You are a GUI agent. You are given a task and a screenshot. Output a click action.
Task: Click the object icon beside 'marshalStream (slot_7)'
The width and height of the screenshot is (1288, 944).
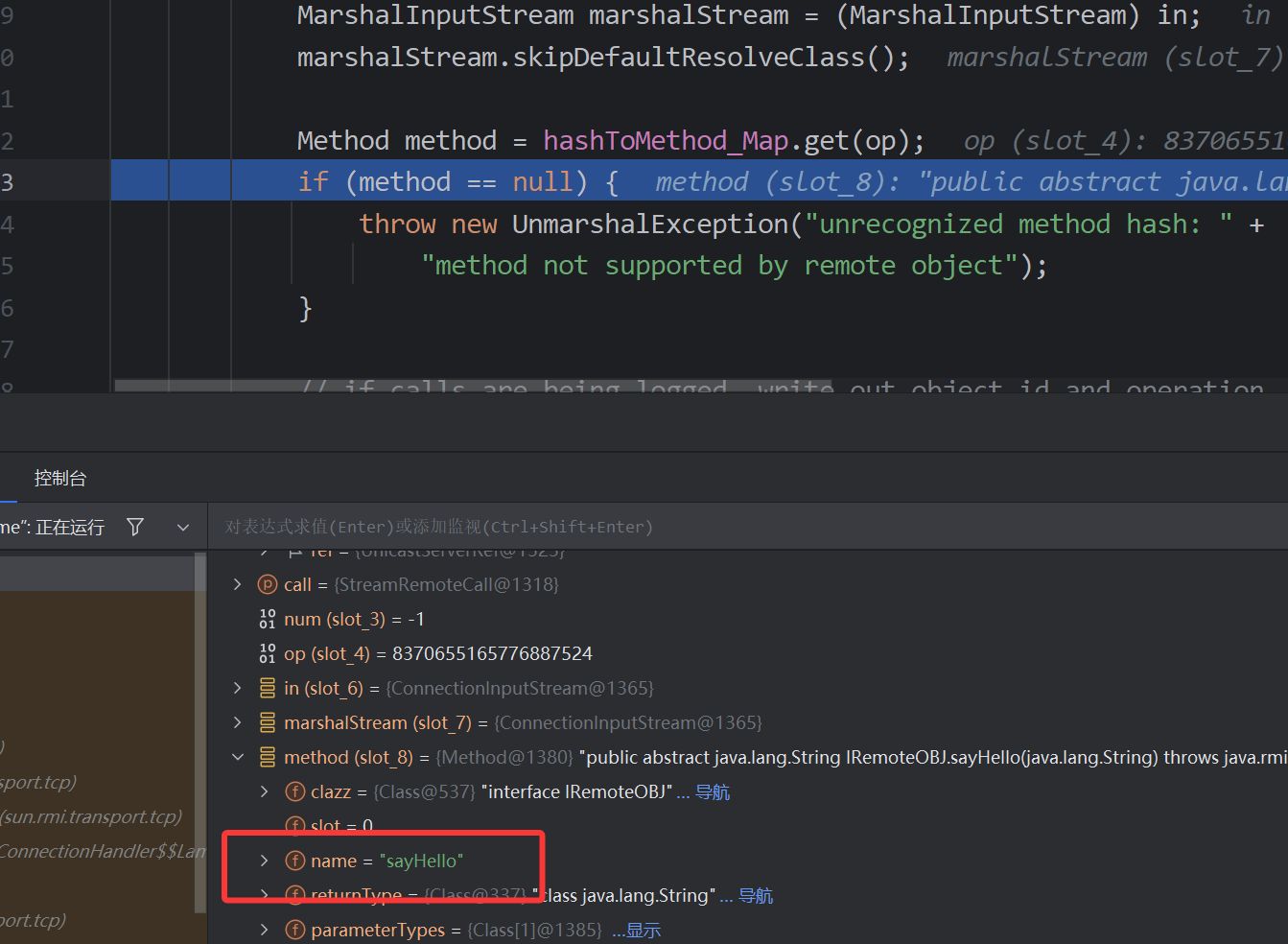tap(268, 722)
